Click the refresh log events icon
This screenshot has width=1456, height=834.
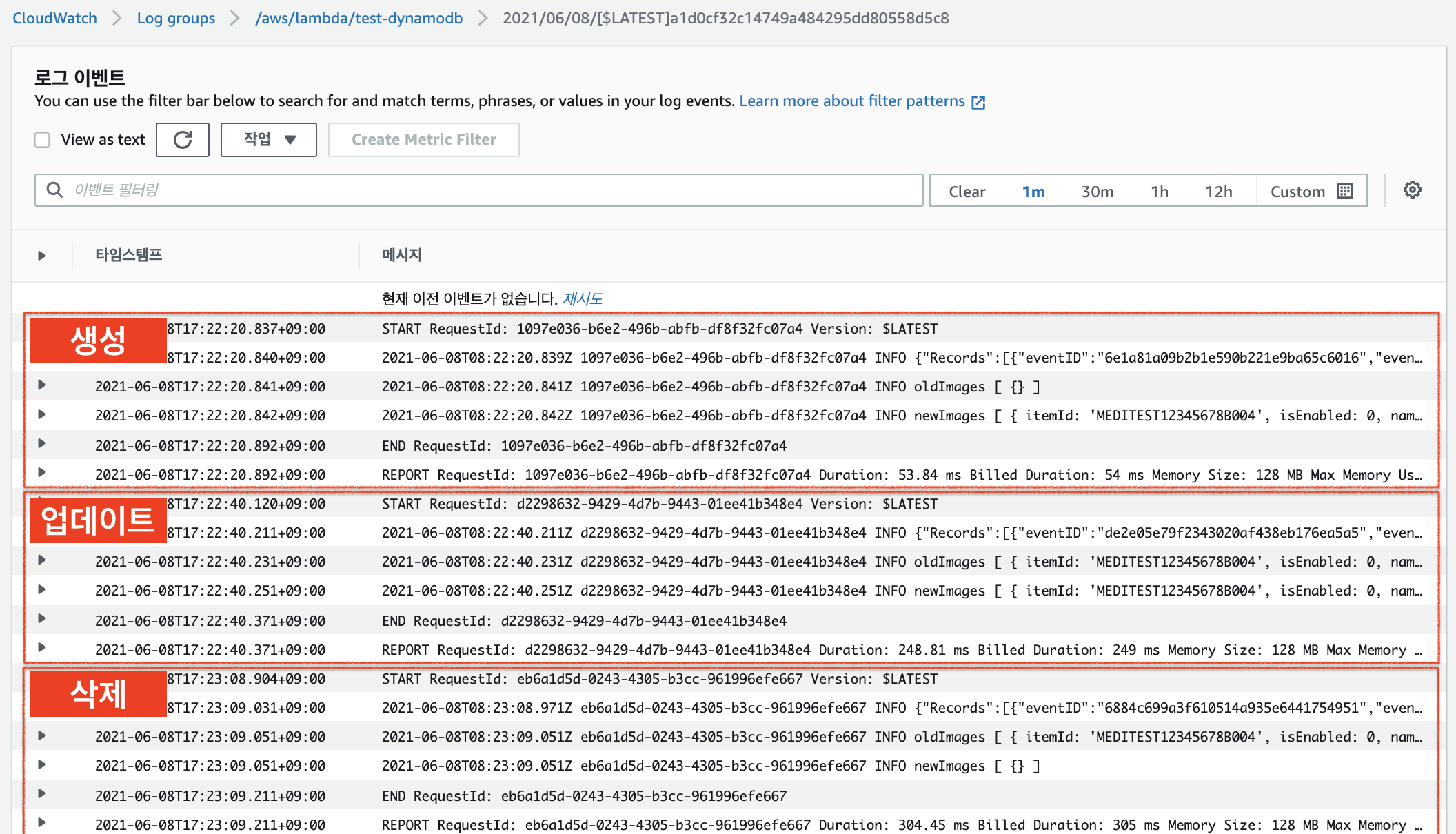coord(183,140)
